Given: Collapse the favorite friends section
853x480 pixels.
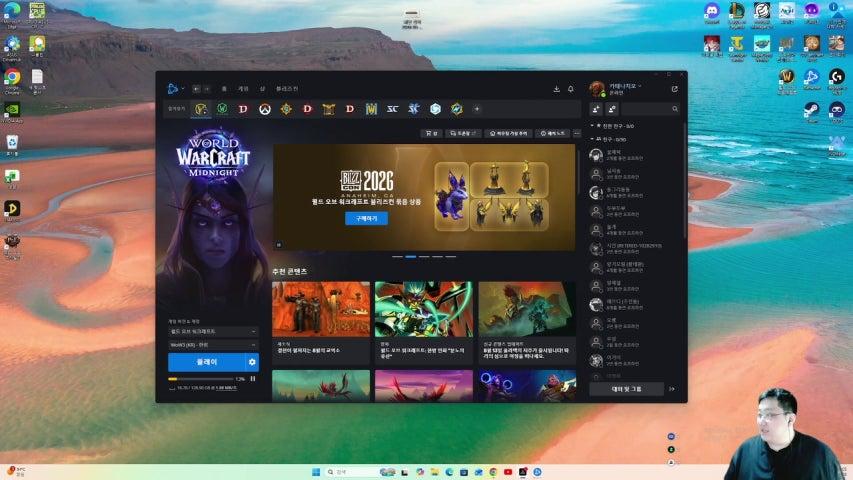Looking at the screenshot, I should (x=592, y=126).
